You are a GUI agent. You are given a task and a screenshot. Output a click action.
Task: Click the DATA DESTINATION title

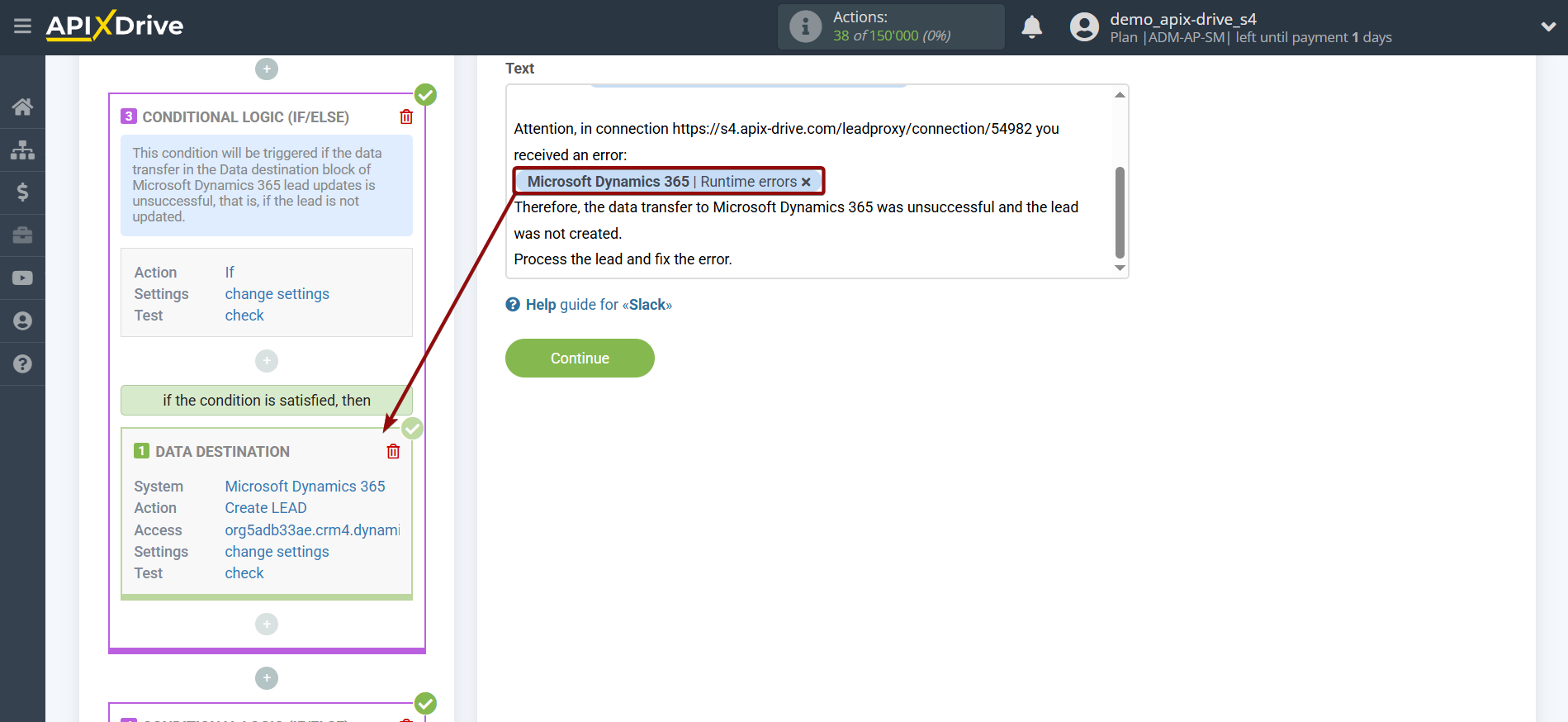click(222, 452)
